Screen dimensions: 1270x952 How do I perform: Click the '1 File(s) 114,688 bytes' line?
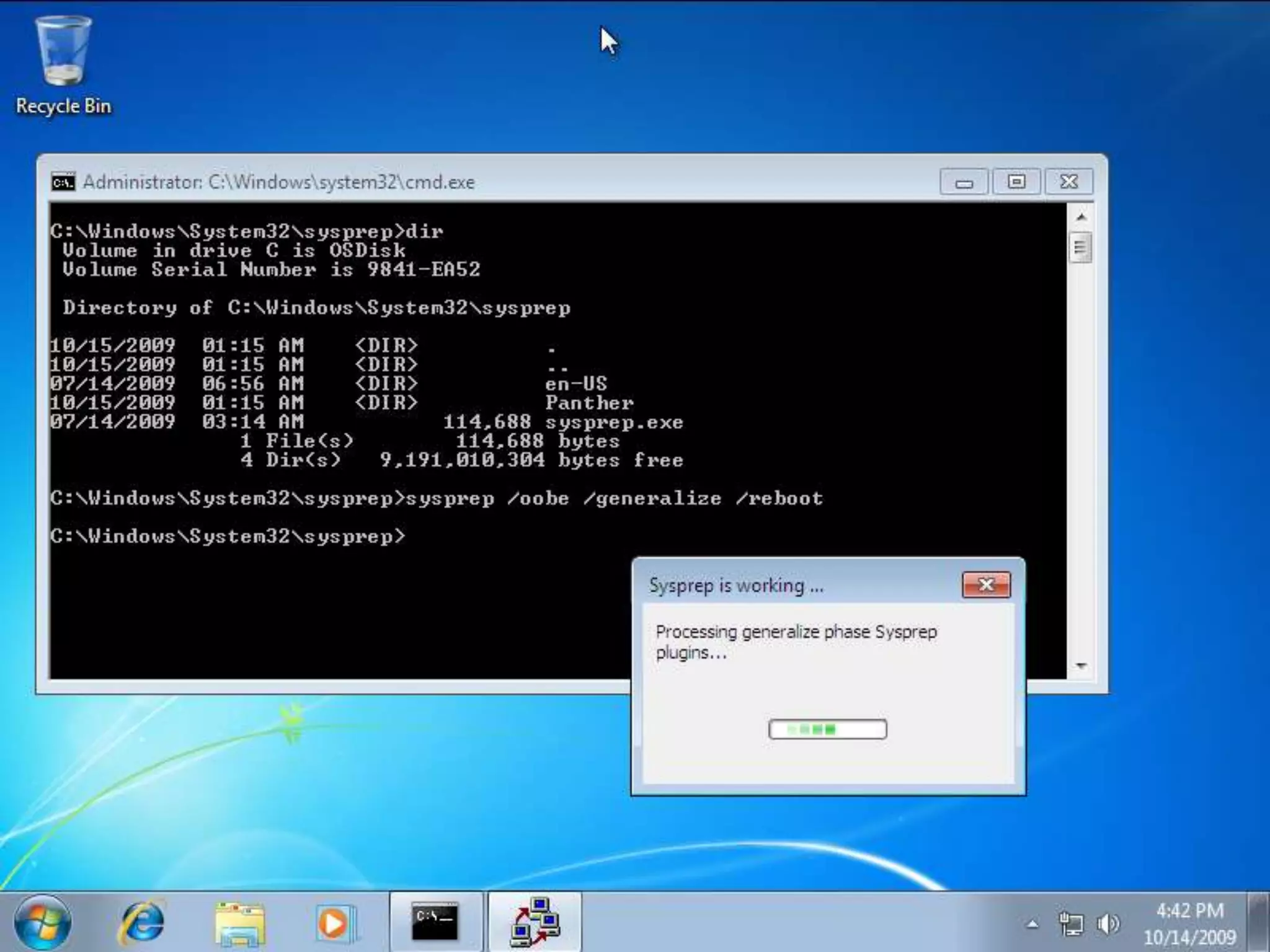click(x=430, y=441)
